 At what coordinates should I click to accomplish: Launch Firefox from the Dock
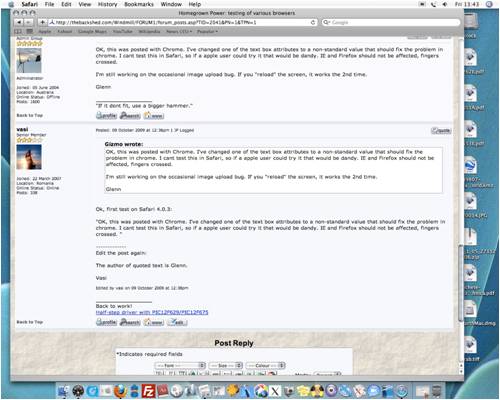(120, 390)
